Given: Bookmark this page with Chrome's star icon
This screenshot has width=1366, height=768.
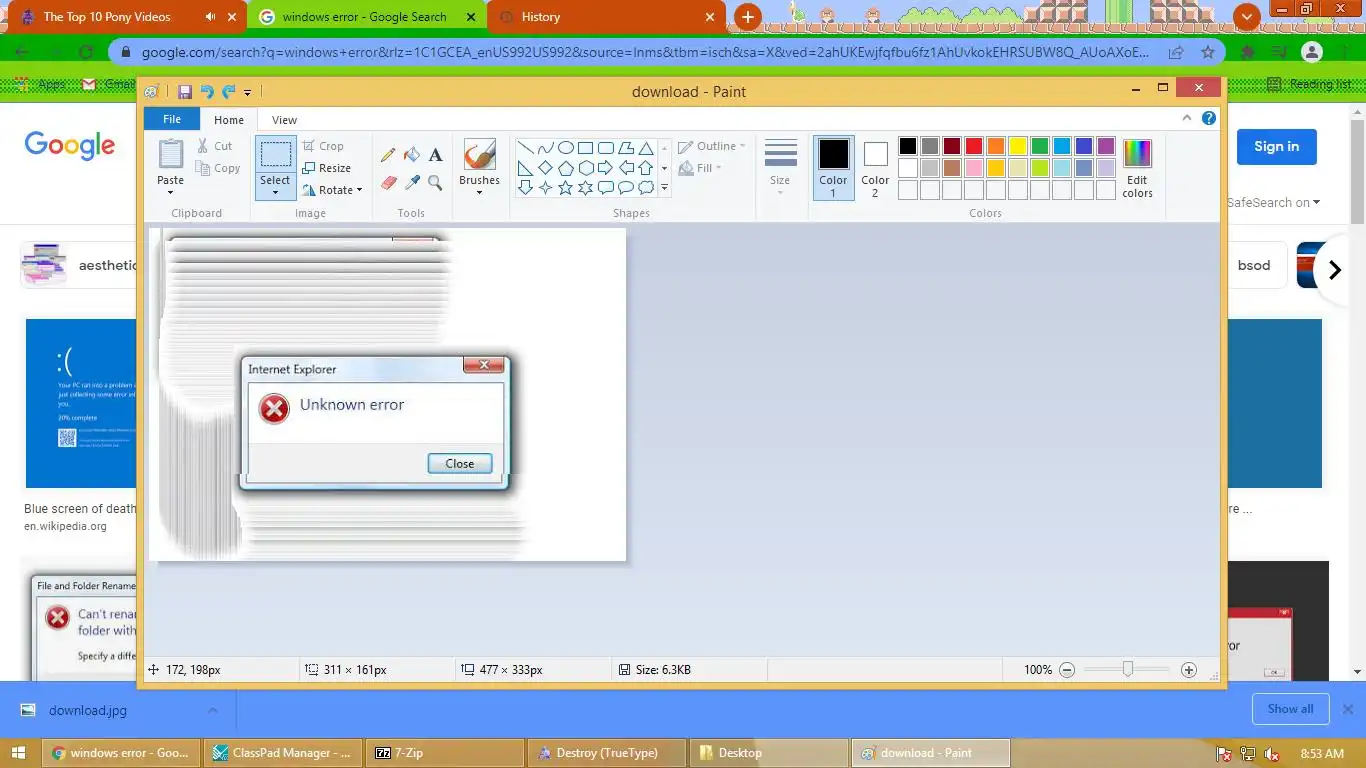Looking at the screenshot, I should [x=1207, y=52].
